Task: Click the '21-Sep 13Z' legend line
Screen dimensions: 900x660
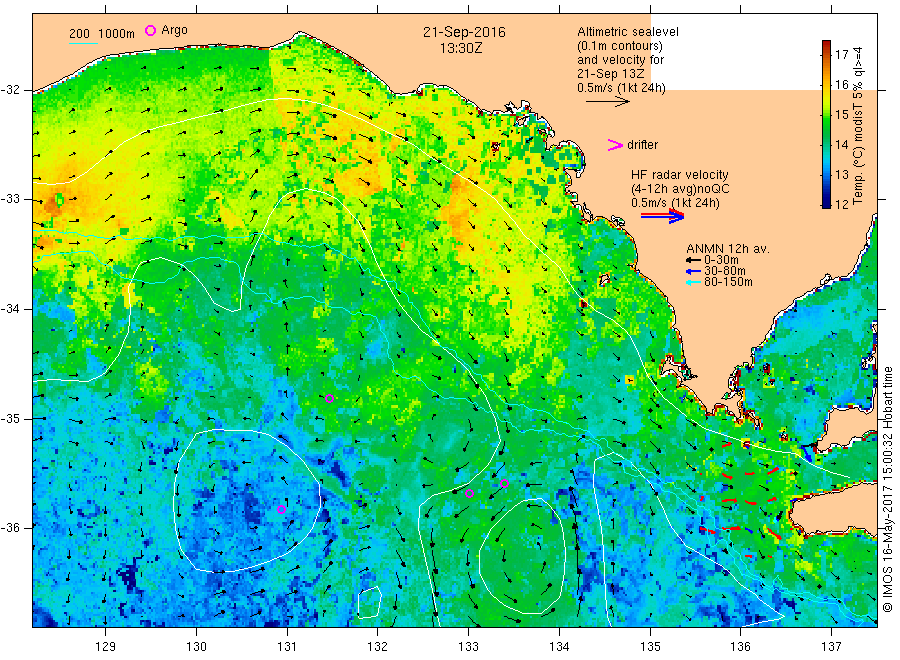Action: pos(611,73)
